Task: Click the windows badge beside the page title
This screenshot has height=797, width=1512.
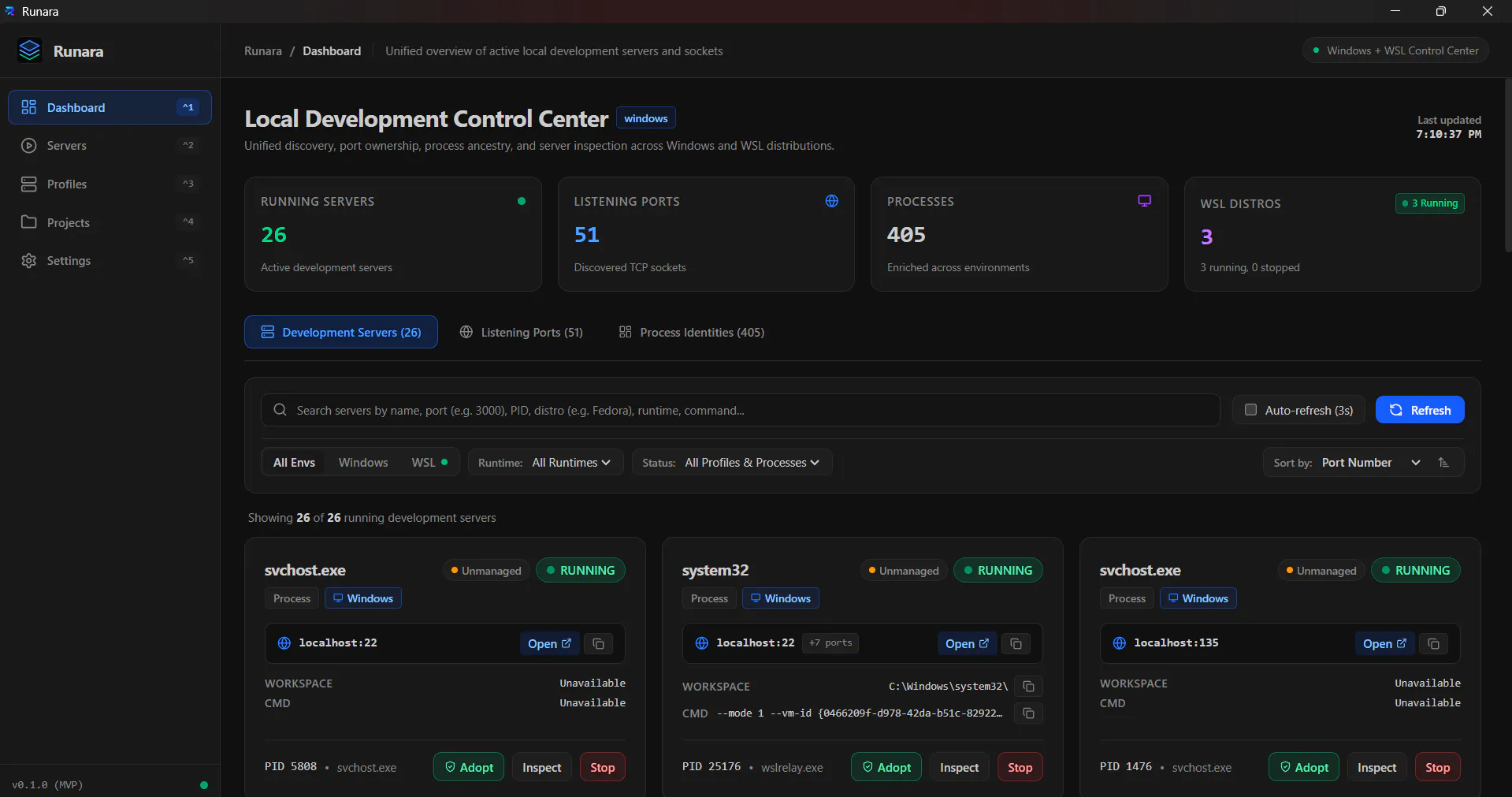Action: click(x=646, y=118)
